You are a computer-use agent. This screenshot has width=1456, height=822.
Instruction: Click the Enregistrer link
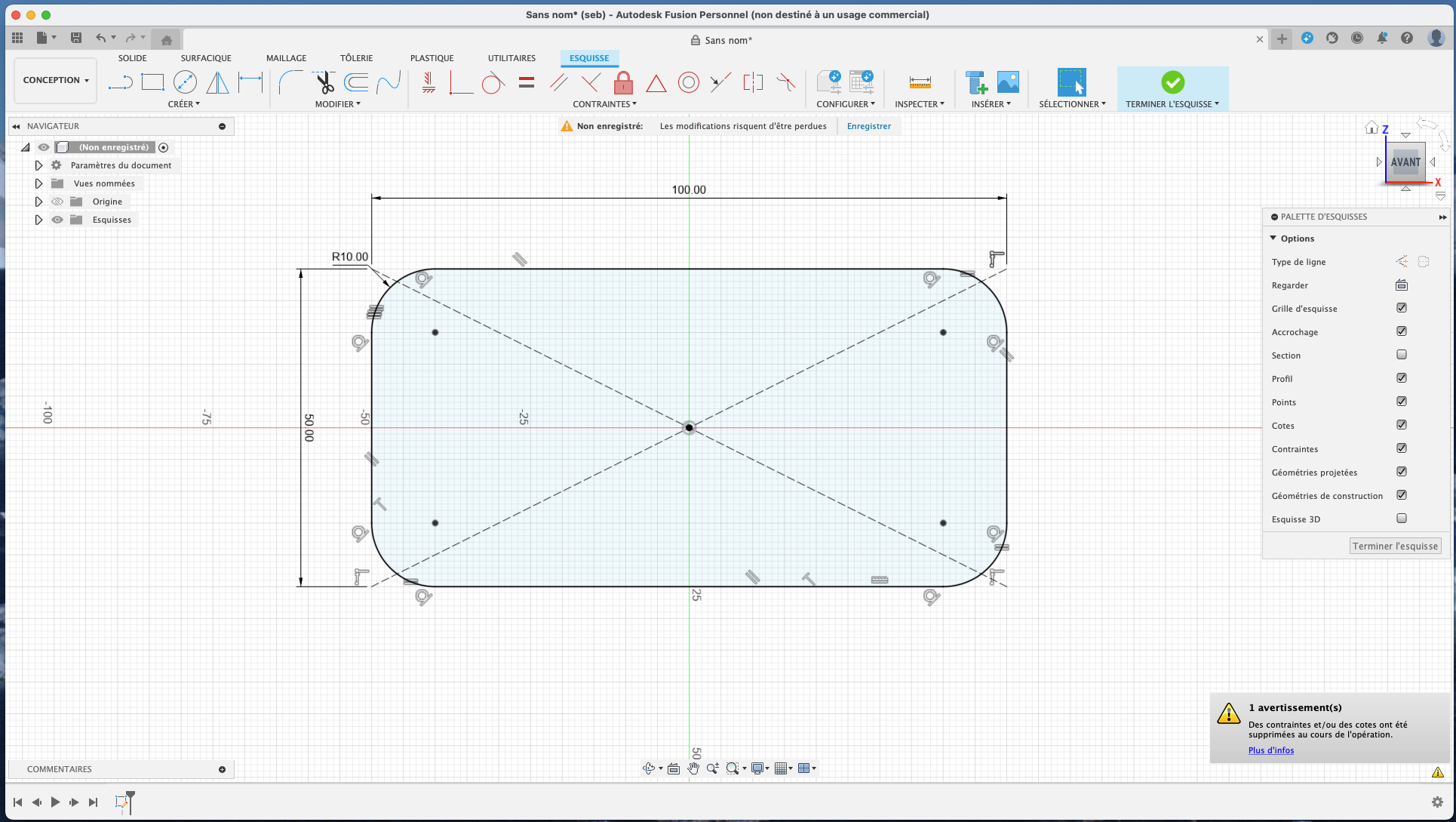(x=868, y=126)
